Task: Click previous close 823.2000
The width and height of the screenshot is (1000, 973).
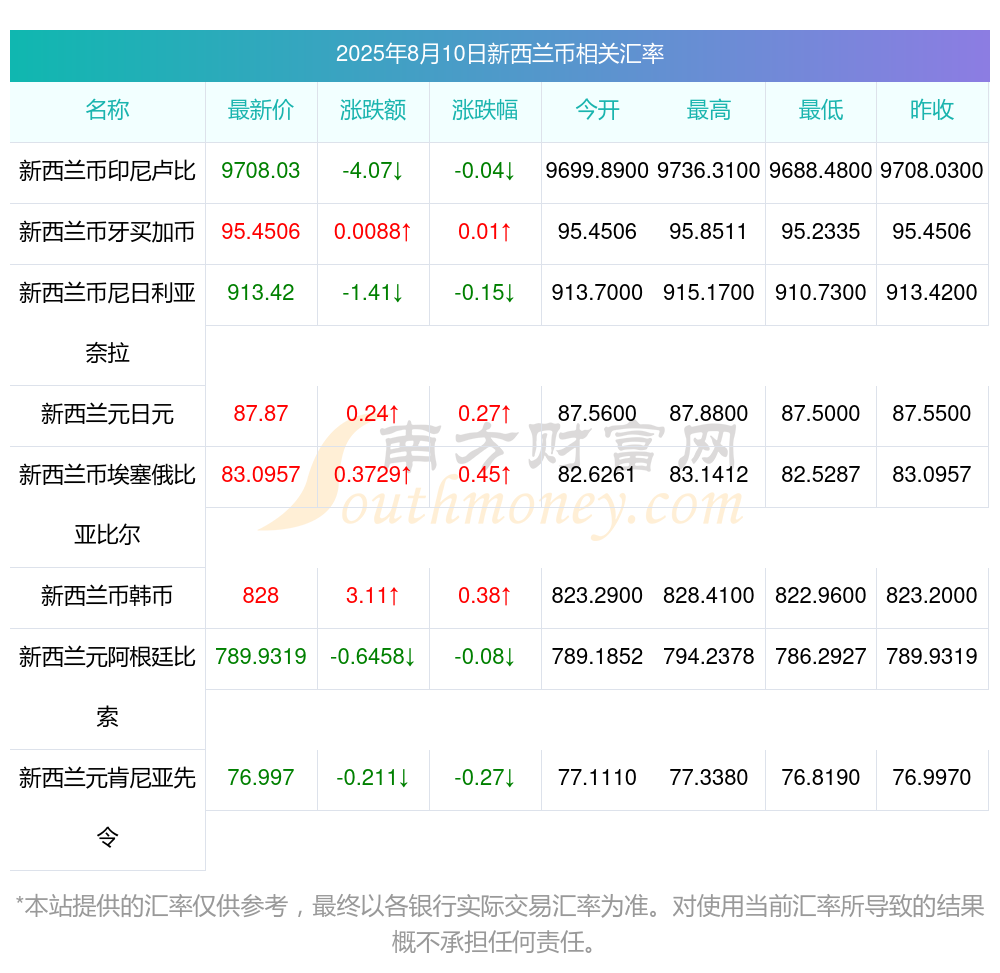Action: pyautogui.click(x=932, y=596)
